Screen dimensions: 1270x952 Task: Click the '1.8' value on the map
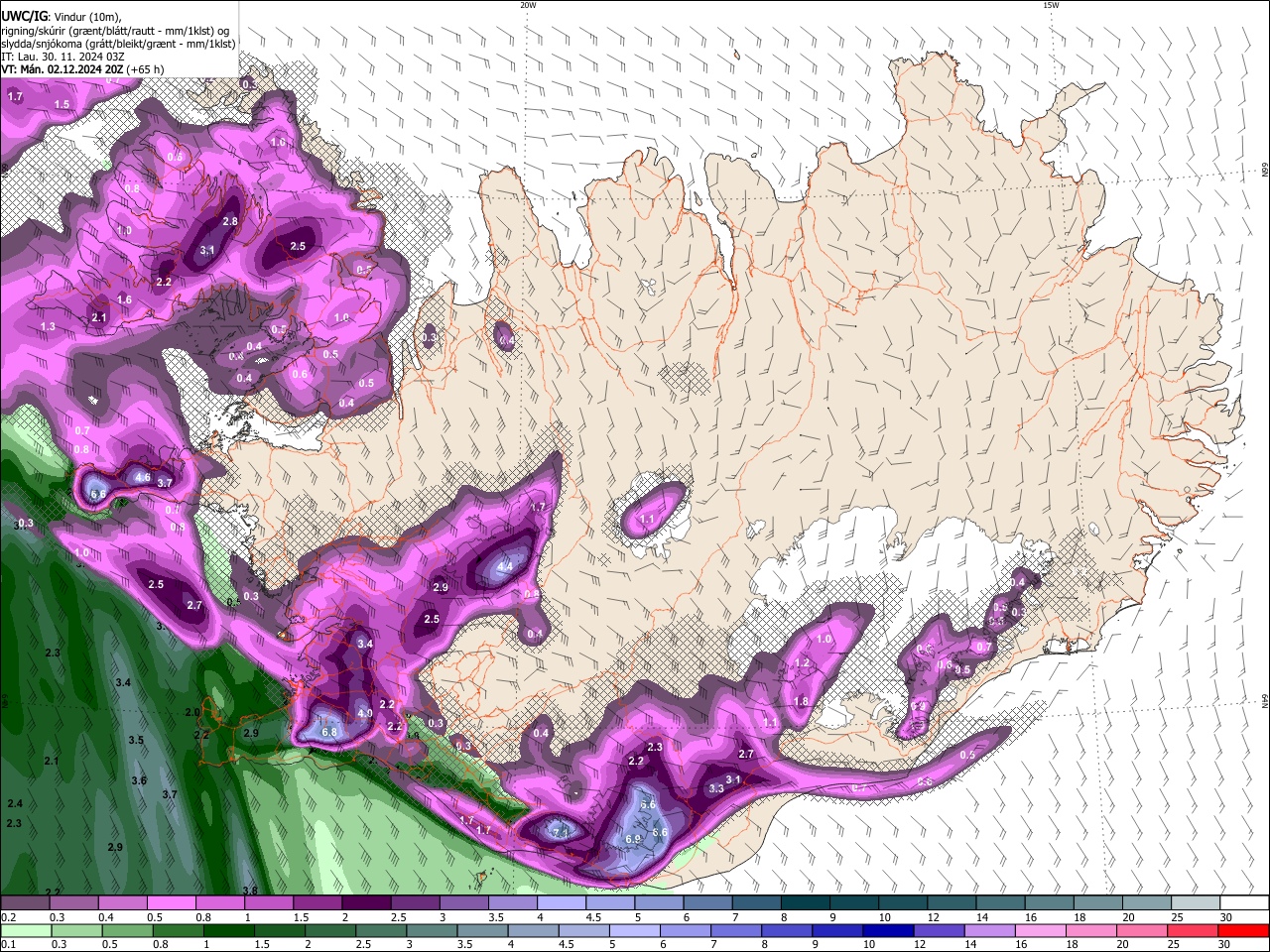[801, 701]
